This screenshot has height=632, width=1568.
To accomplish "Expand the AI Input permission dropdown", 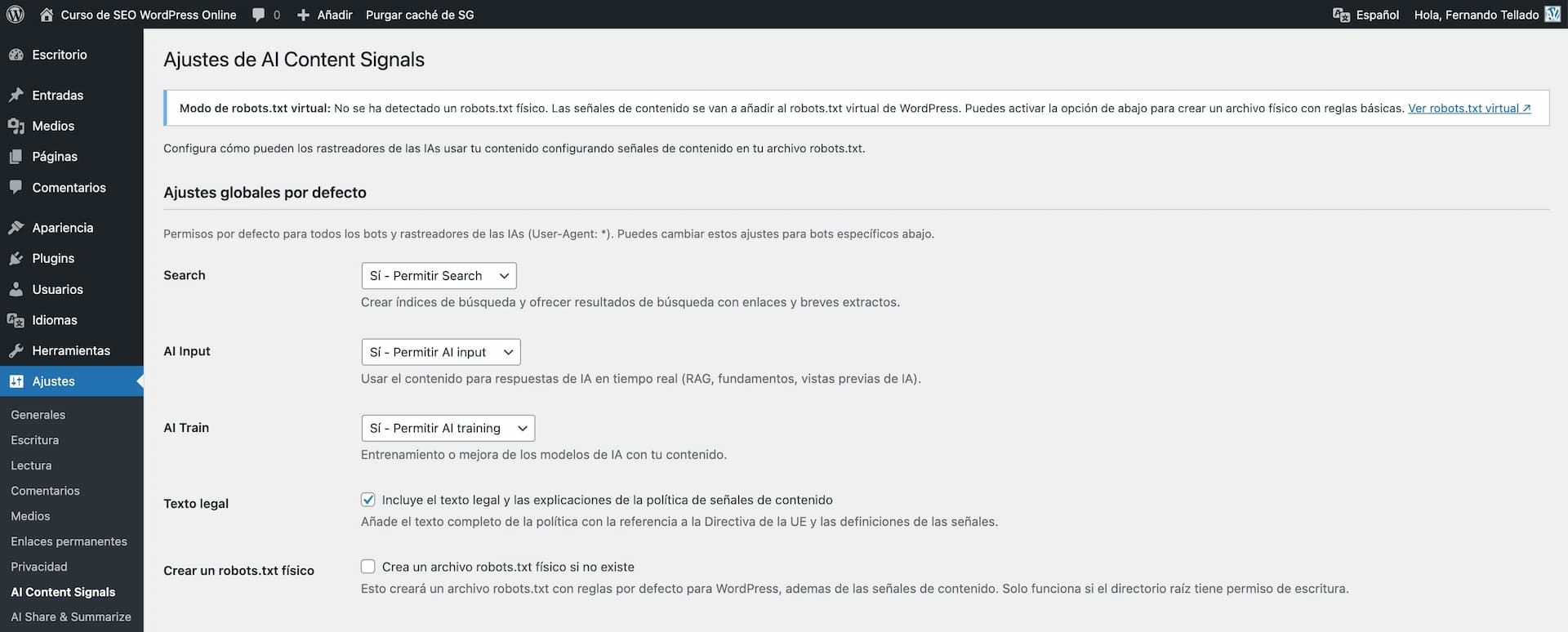I will click(440, 352).
